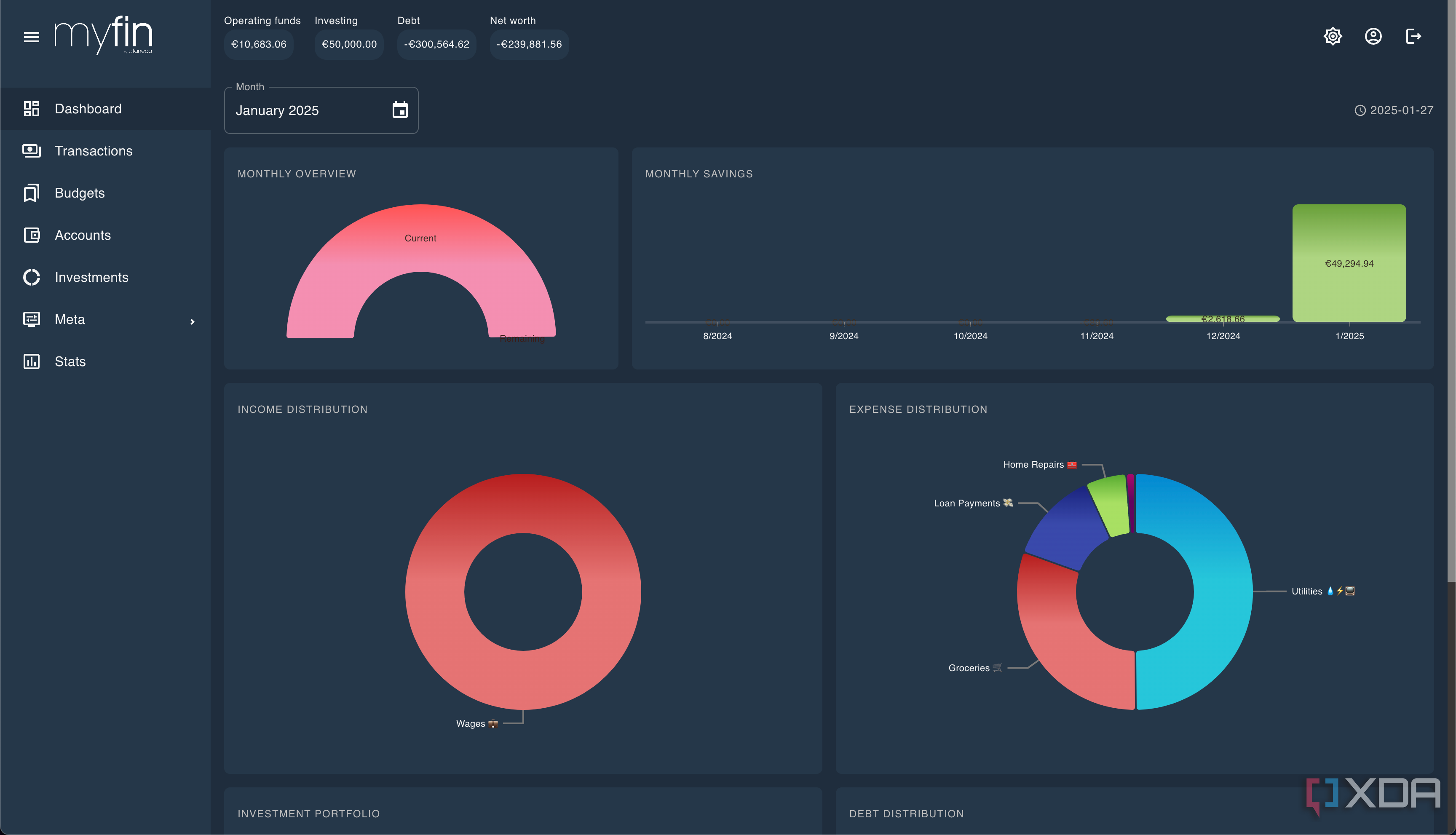
Task: Click the Loan Payments chart label
Action: coord(973,503)
